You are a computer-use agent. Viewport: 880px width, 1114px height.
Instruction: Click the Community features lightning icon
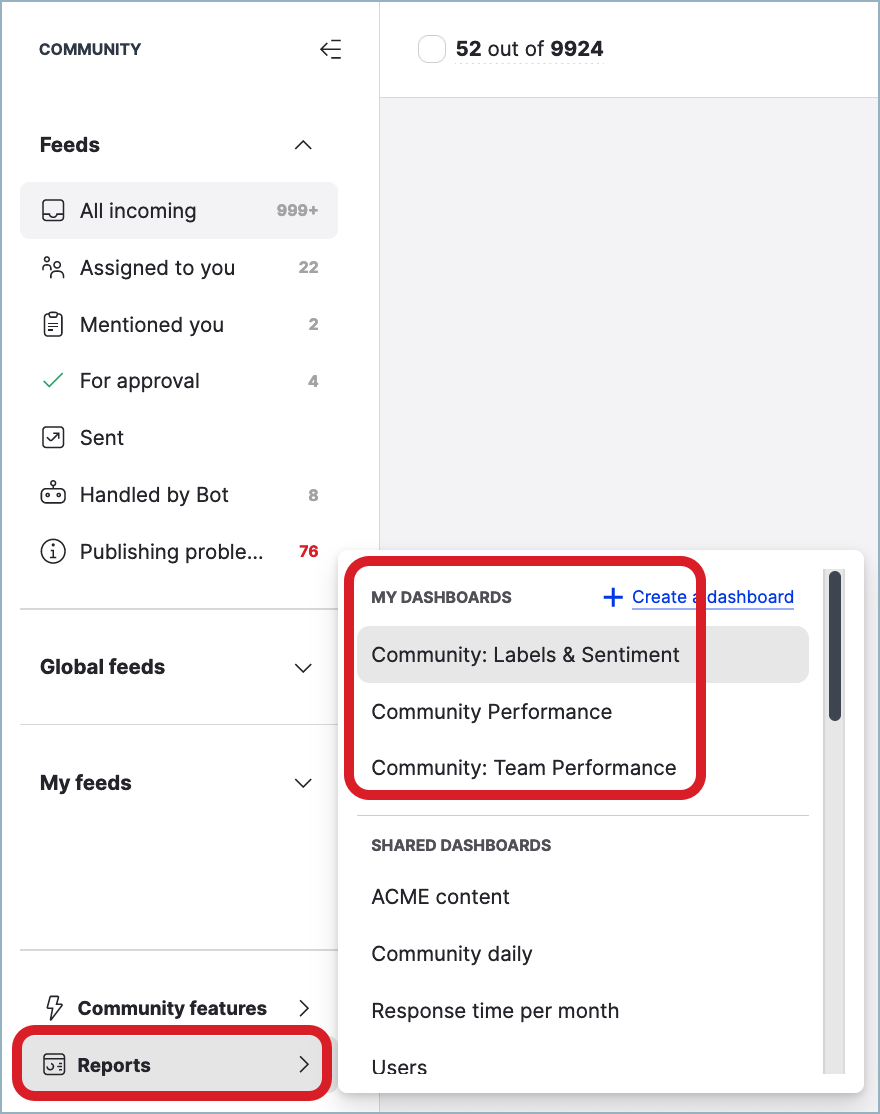click(55, 1008)
